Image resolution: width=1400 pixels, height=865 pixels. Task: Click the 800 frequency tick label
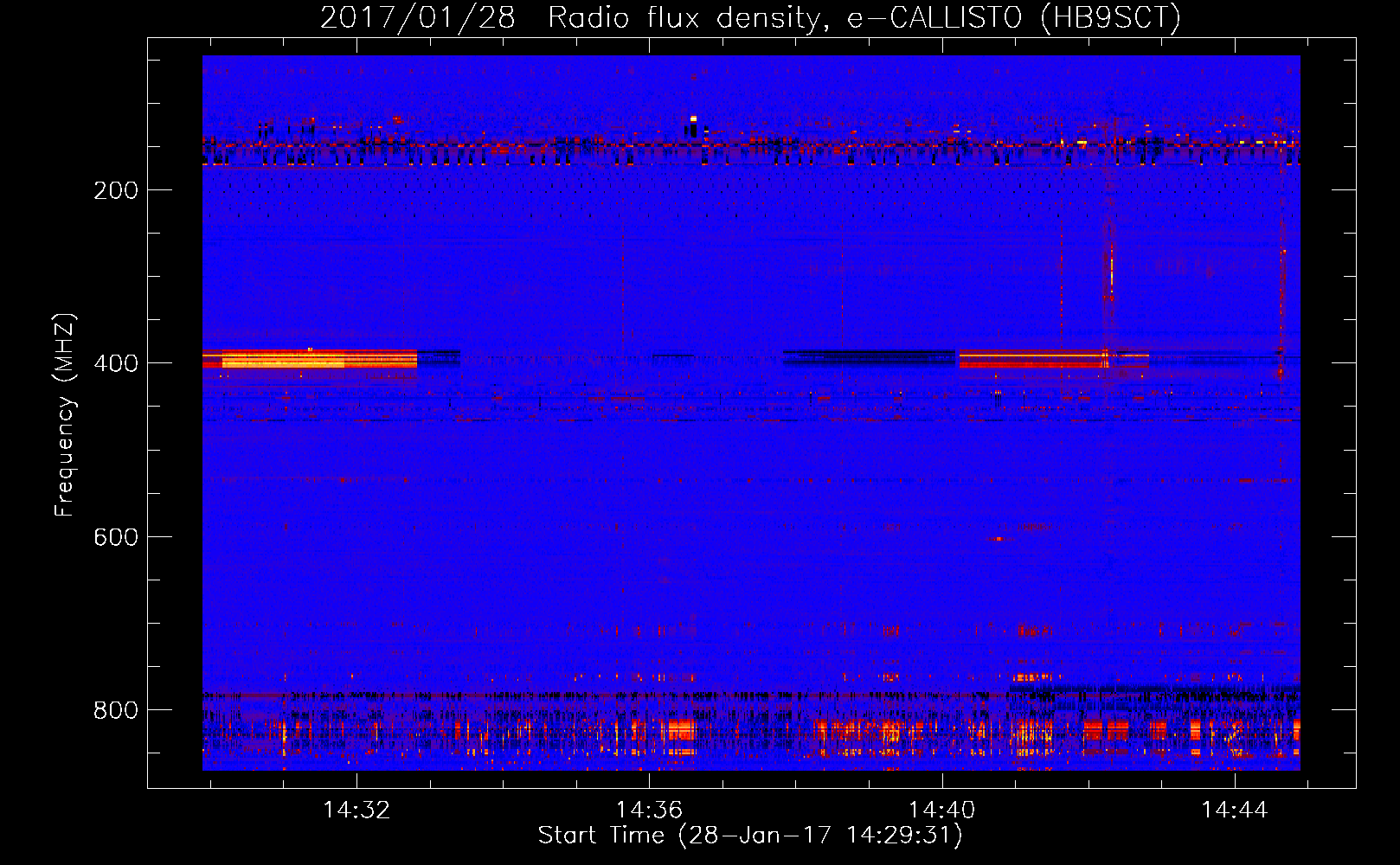(116, 710)
